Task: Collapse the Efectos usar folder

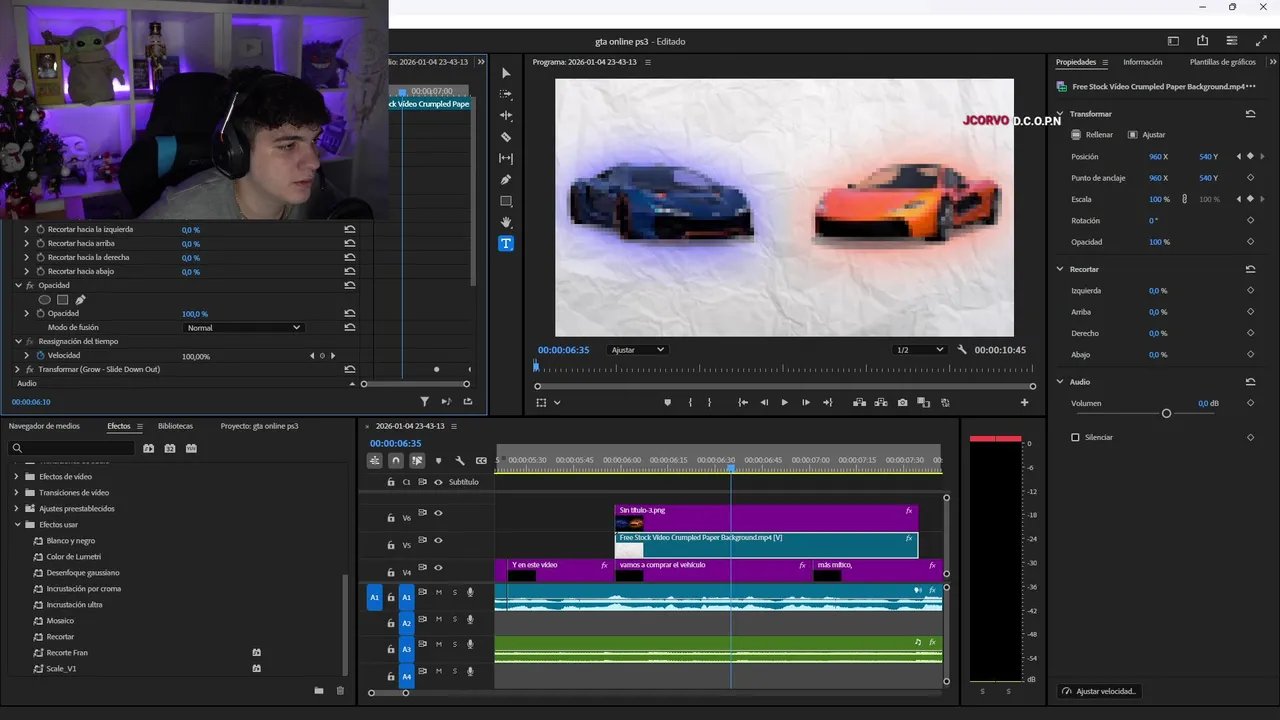Action: point(17,525)
